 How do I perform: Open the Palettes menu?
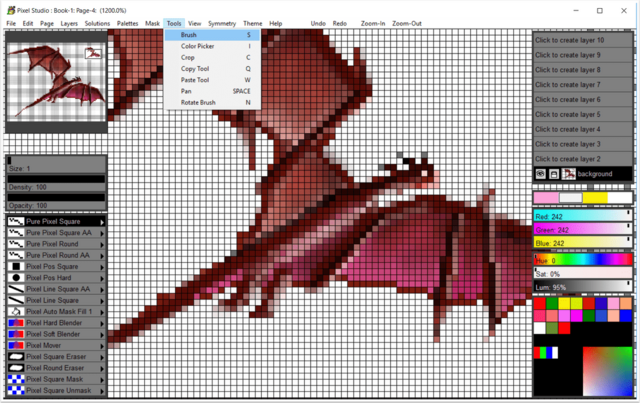pyautogui.click(x=127, y=23)
